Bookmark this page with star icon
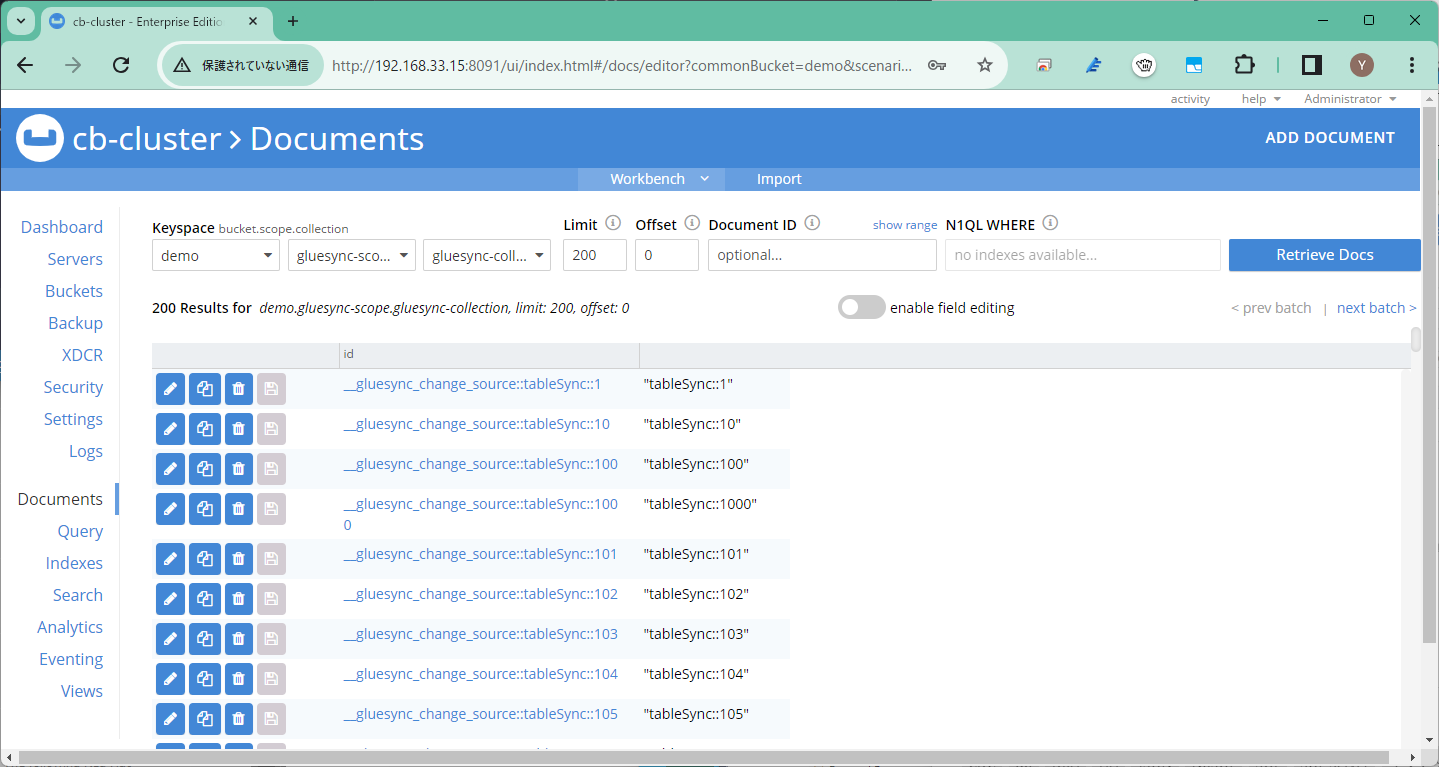Screen dimensions: 1439x767 [985, 65]
